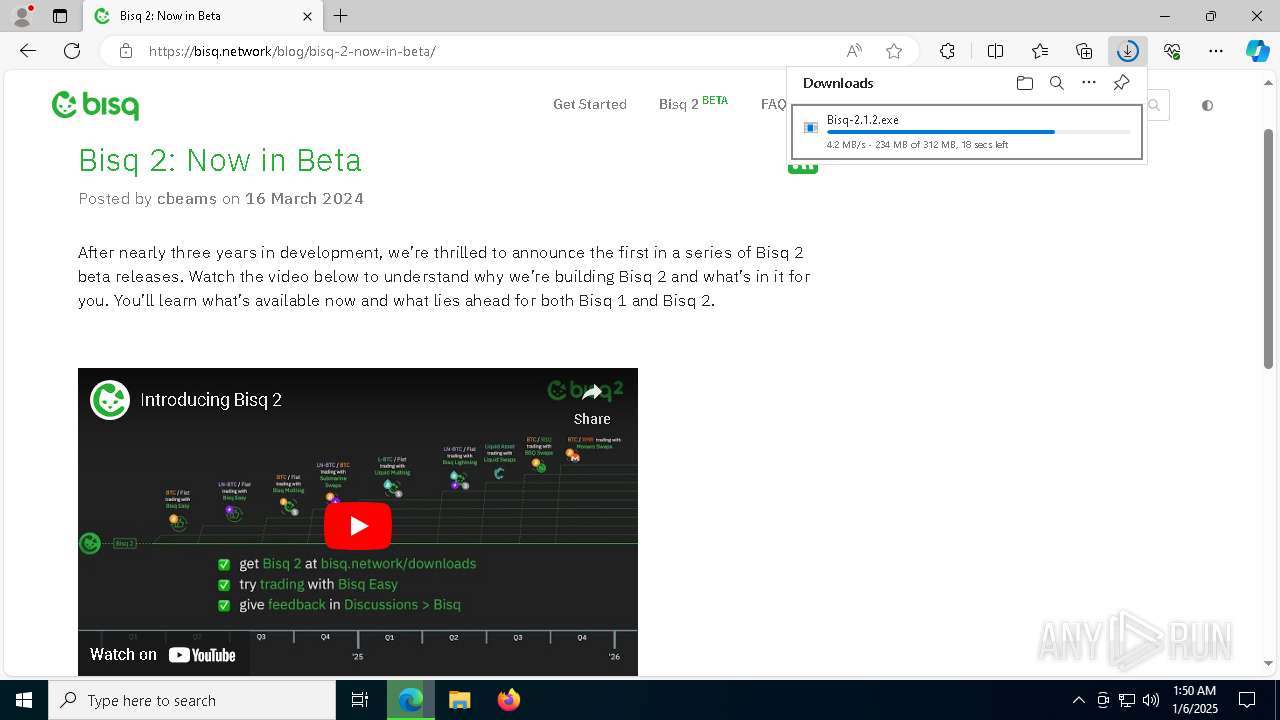The image size is (1280, 720).
Task: Launch Firefox from the taskbar
Action: (x=509, y=700)
